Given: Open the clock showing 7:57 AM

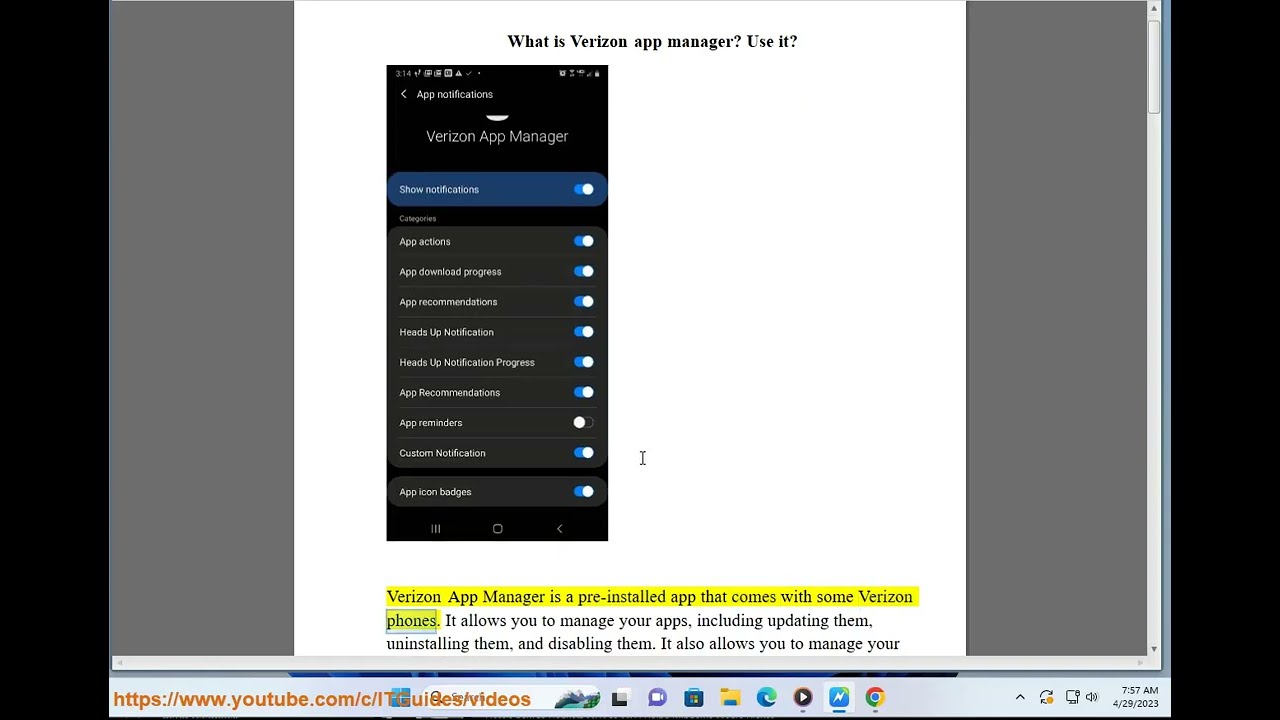Looking at the screenshot, I should 1140,691.
